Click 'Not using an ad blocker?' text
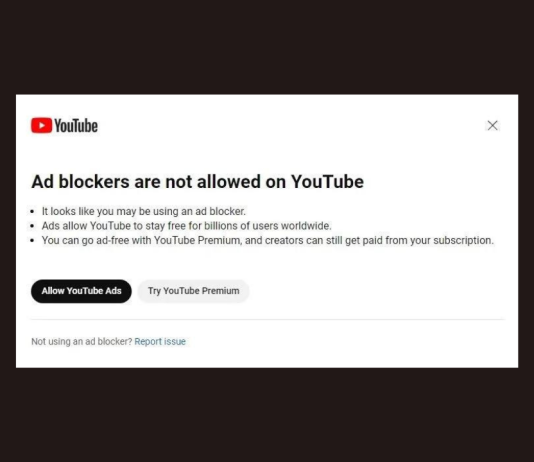 pyautogui.click(x=82, y=341)
